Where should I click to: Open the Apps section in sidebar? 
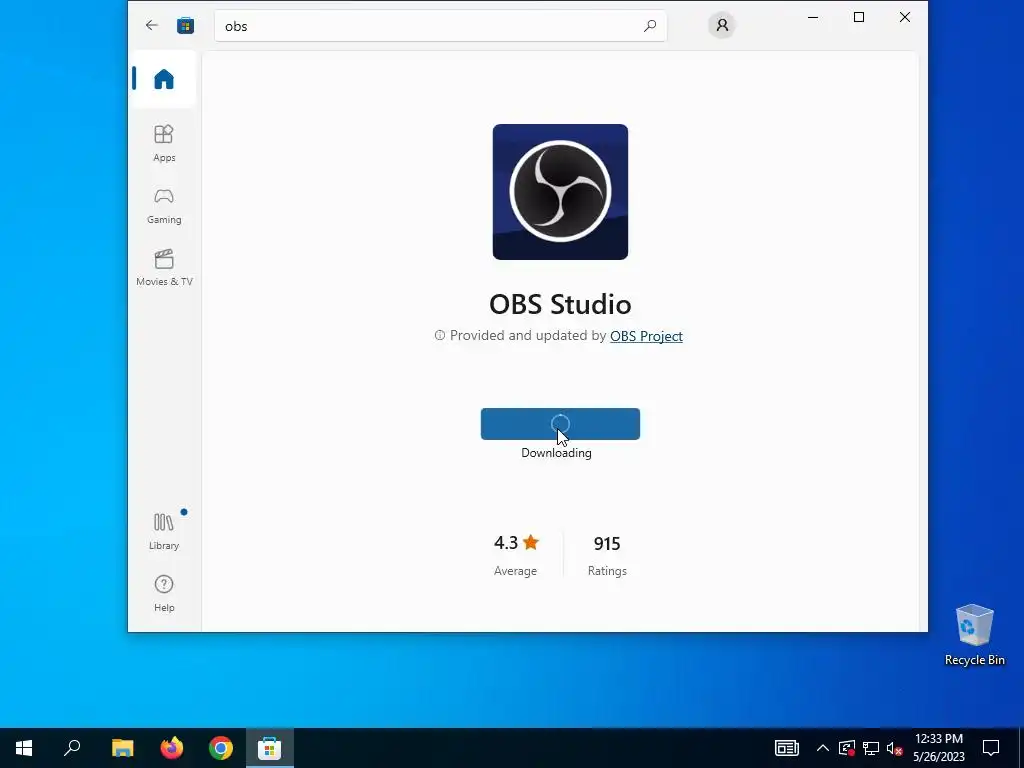(164, 143)
